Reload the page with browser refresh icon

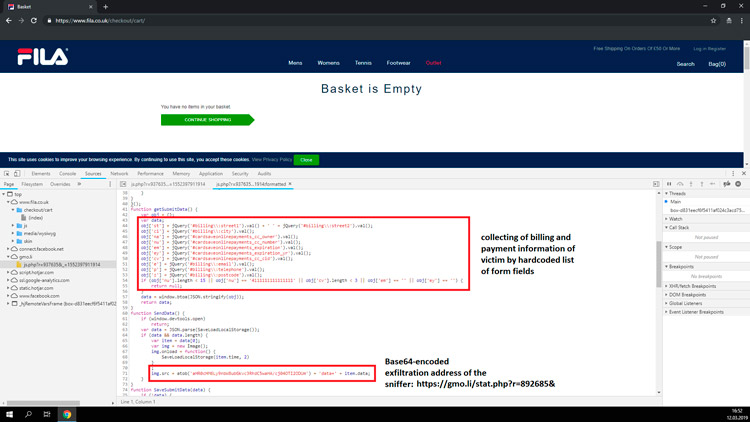coord(35,20)
